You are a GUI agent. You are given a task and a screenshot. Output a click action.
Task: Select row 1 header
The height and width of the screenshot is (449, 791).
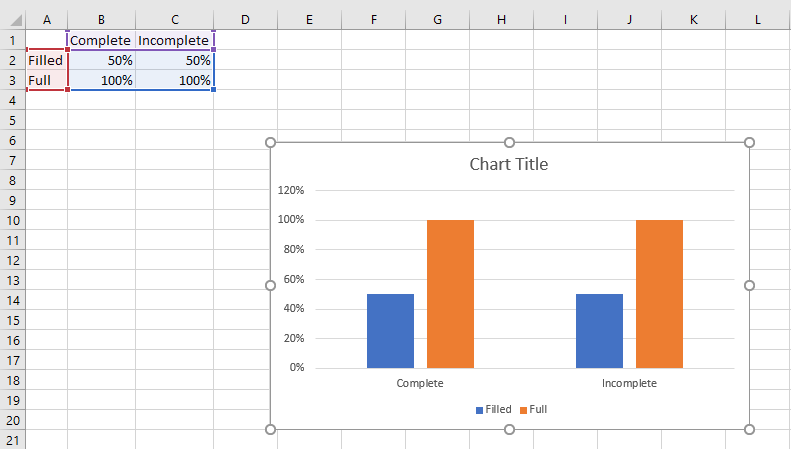coord(13,40)
